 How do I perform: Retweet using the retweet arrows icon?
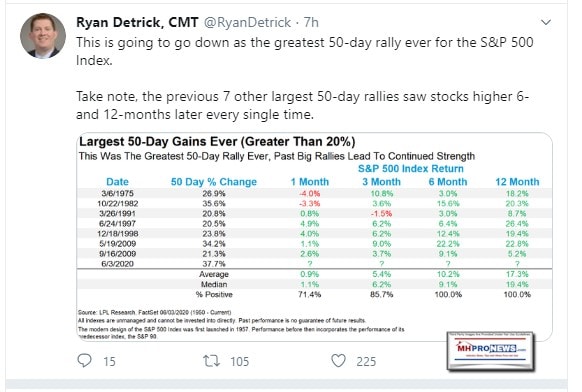pos(211,361)
